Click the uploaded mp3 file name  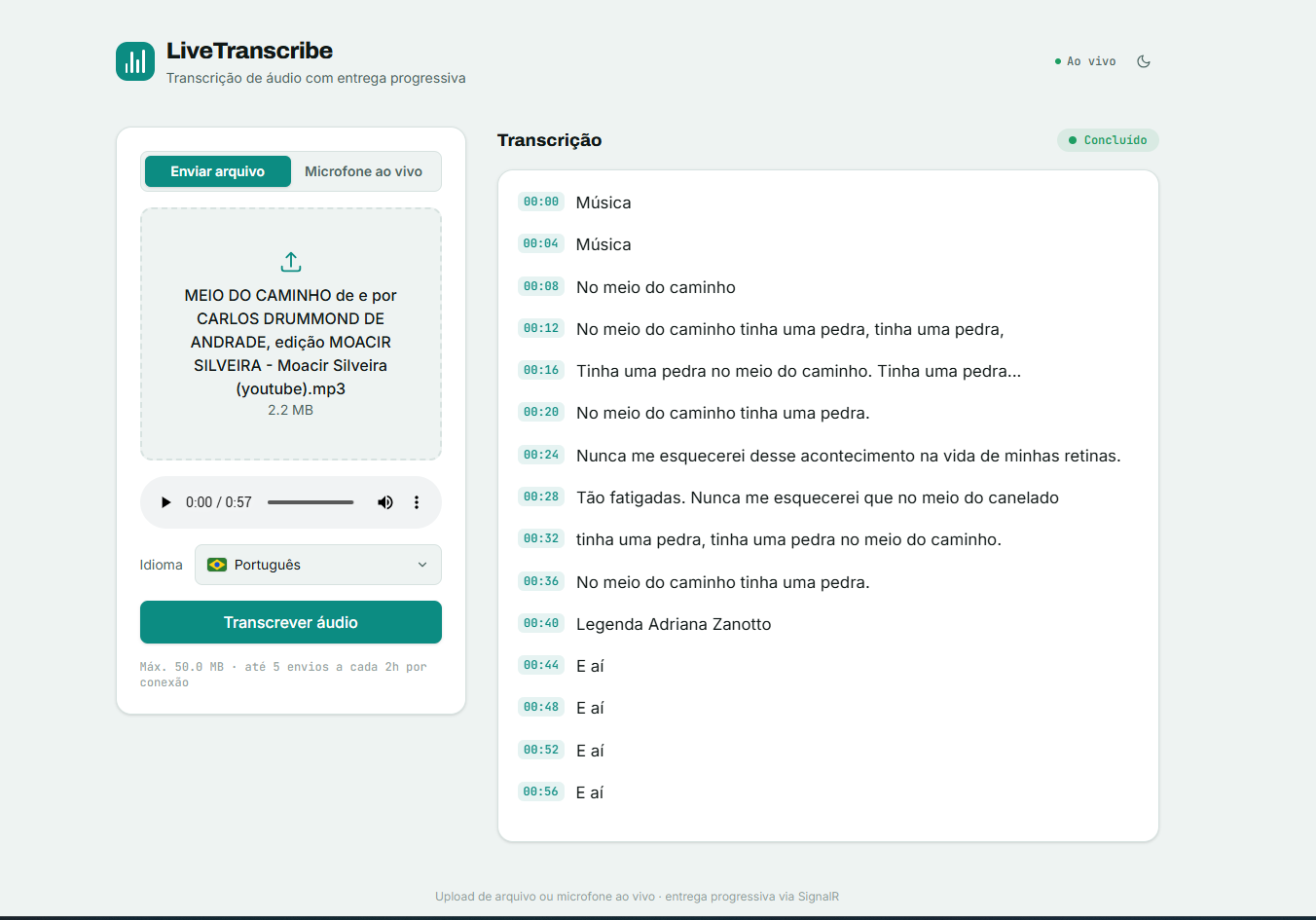[x=291, y=342]
